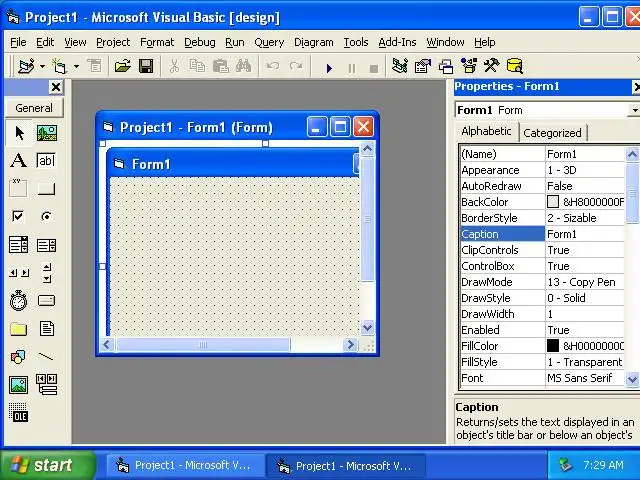Click the Add Form toolbar icon
The image size is (640, 480).
tap(60, 66)
